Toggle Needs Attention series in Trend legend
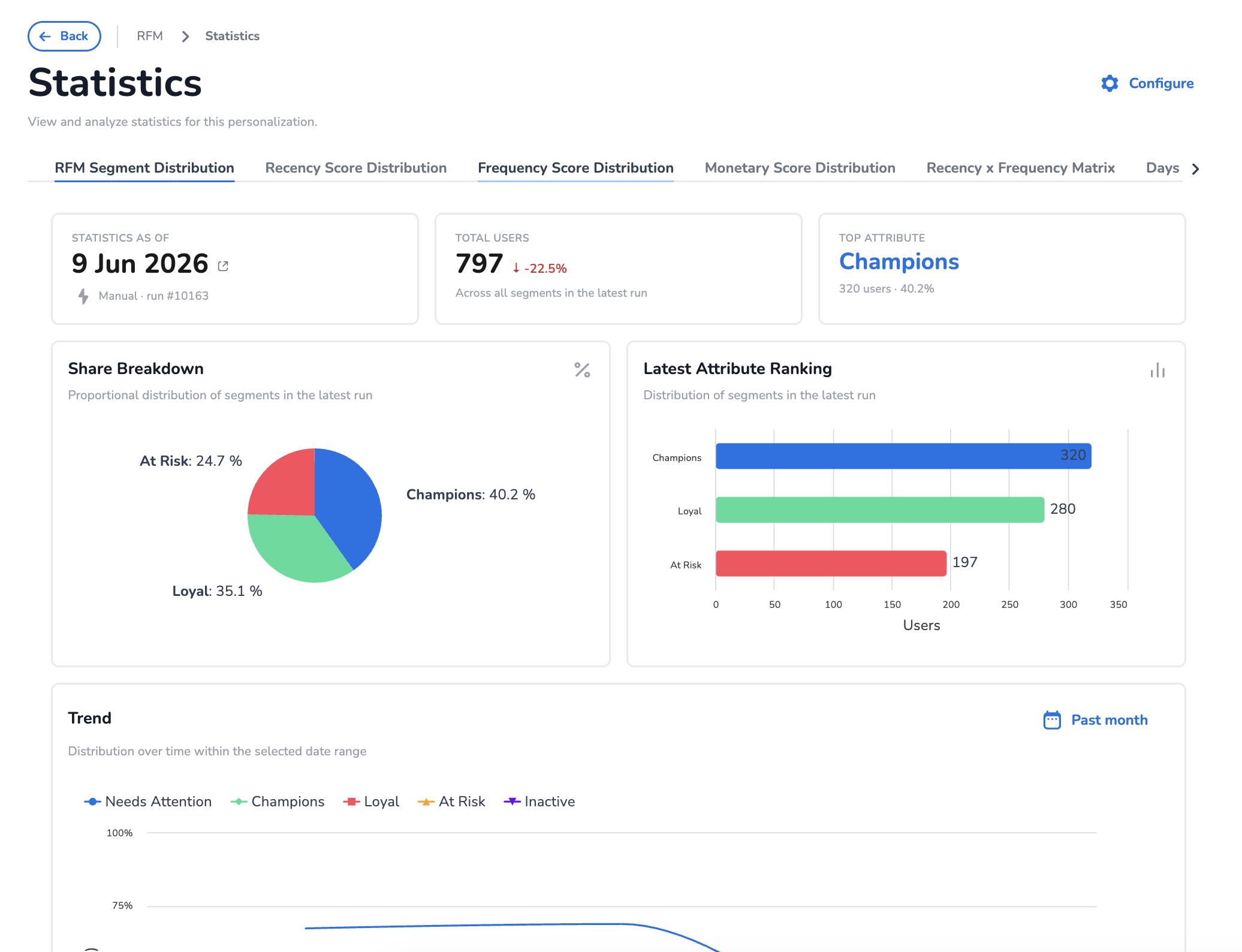The image size is (1242, 952). tap(147, 802)
